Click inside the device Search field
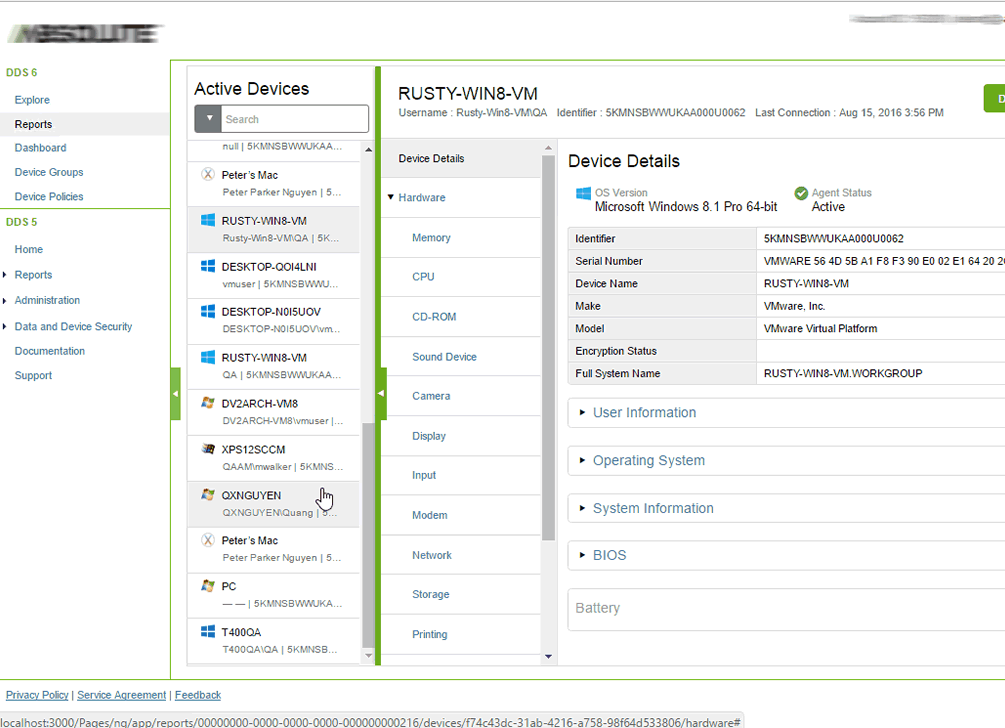The image size is (1005, 728). click(x=295, y=118)
